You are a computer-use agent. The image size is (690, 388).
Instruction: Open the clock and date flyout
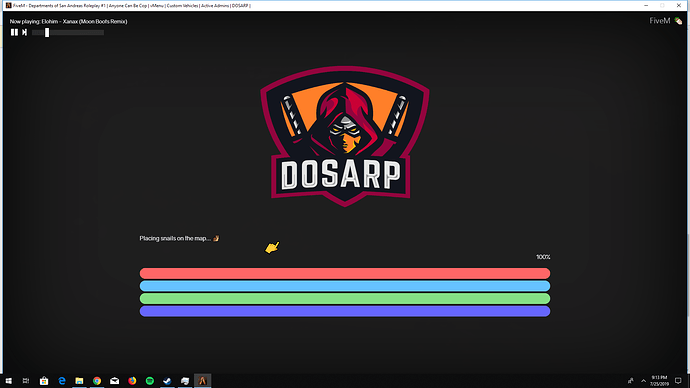(x=659, y=381)
